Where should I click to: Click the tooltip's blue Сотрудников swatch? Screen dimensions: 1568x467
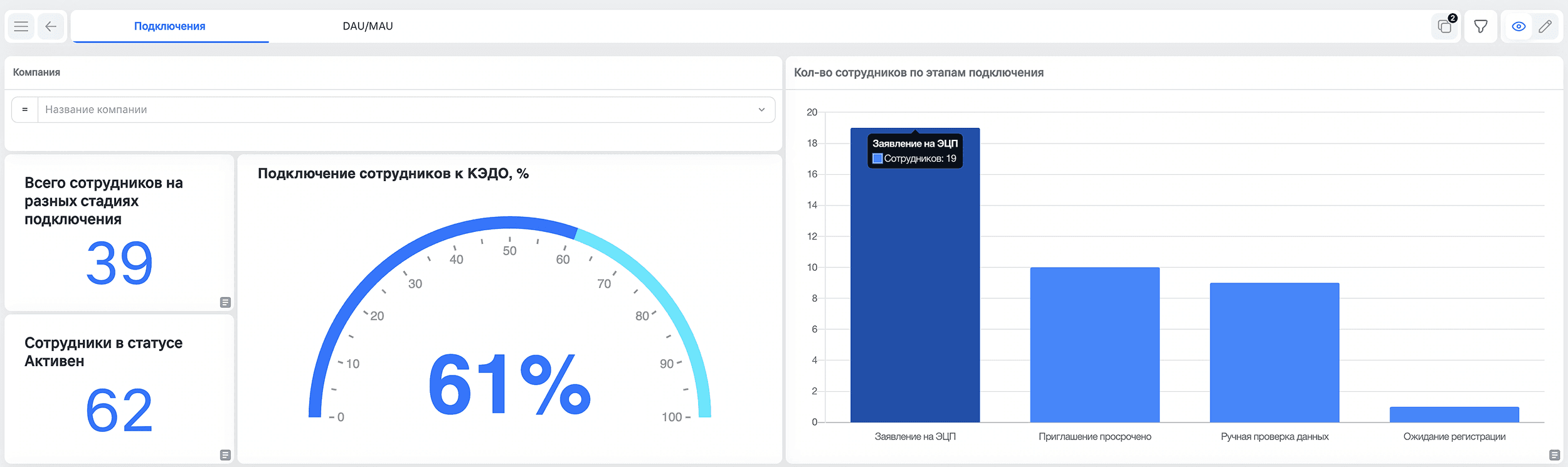pyautogui.click(x=877, y=159)
